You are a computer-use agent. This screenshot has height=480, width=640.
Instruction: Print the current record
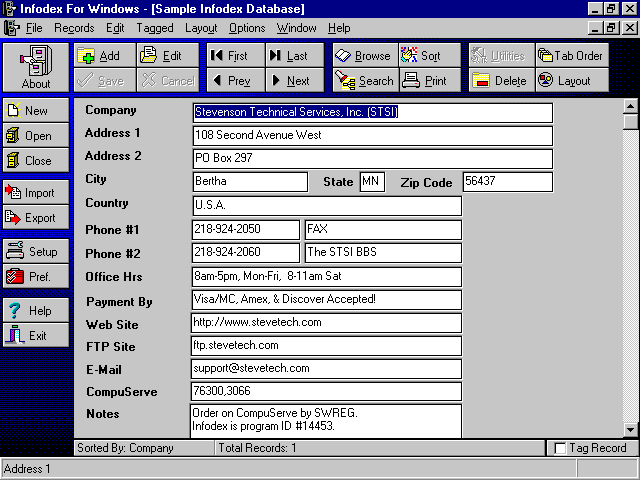point(424,81)
